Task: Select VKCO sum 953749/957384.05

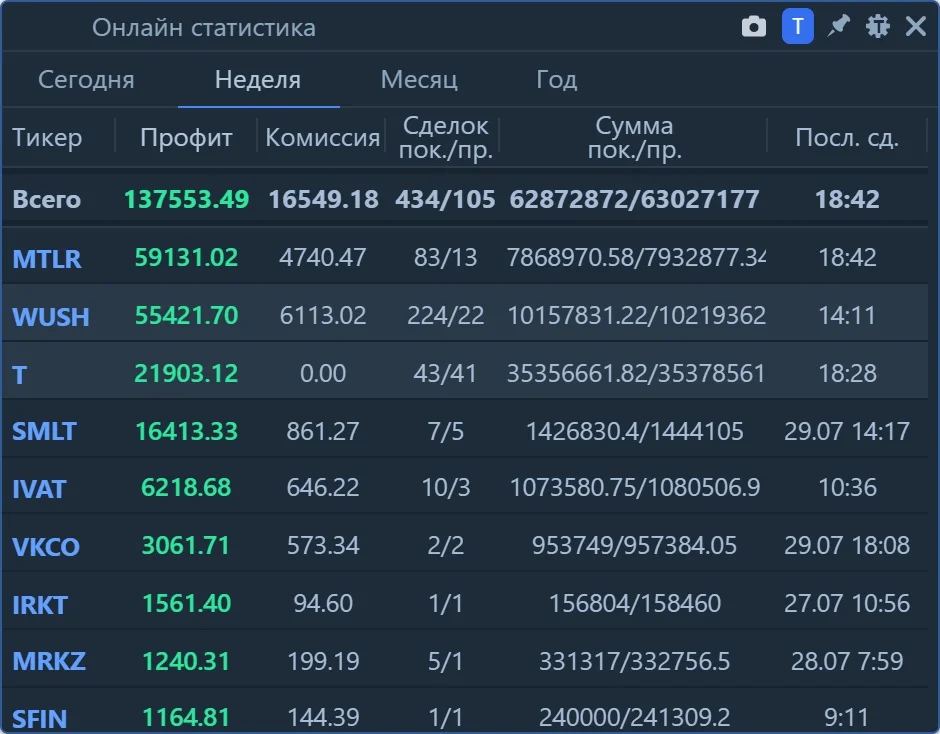Action: pos(634,545)
